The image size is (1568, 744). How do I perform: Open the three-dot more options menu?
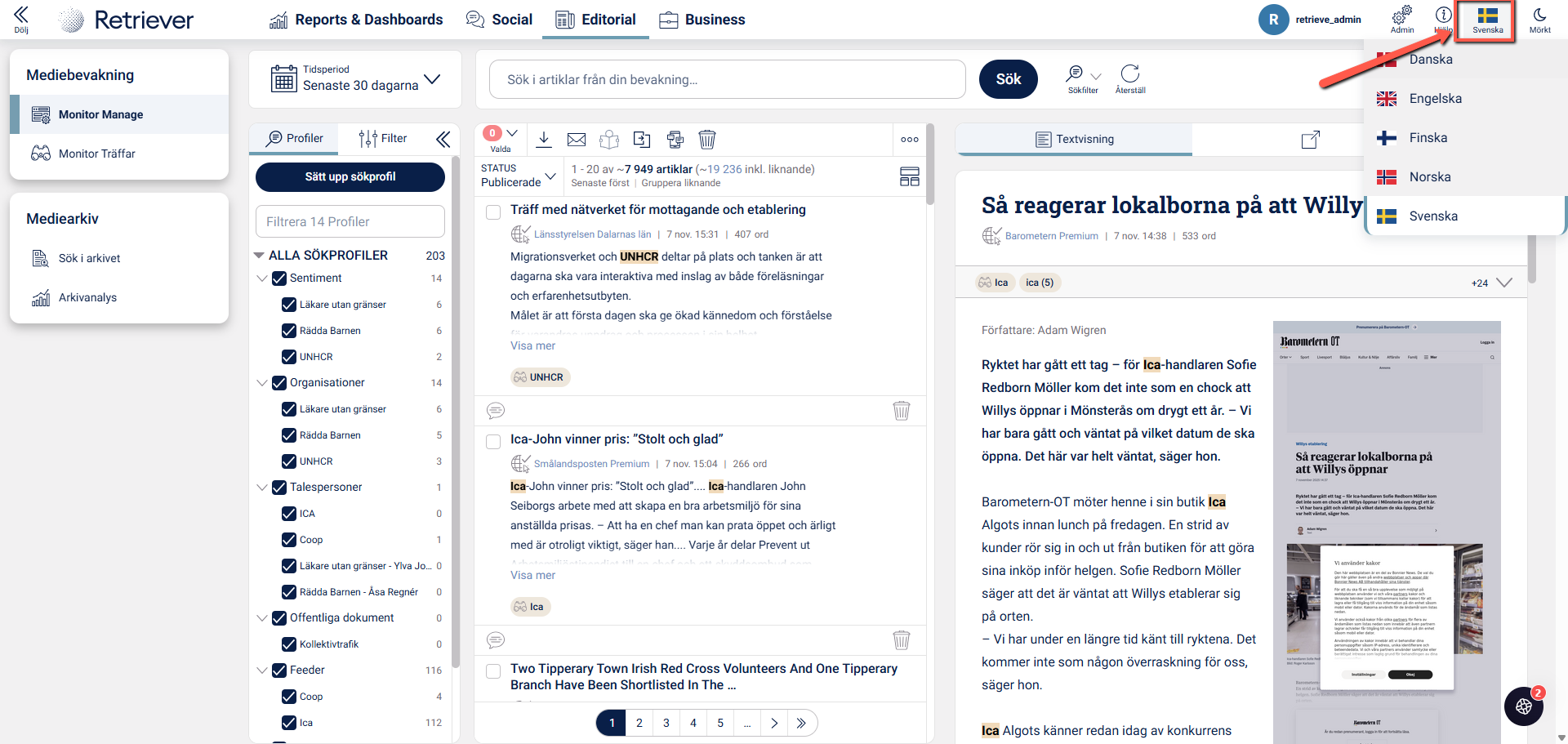[910, 140]
